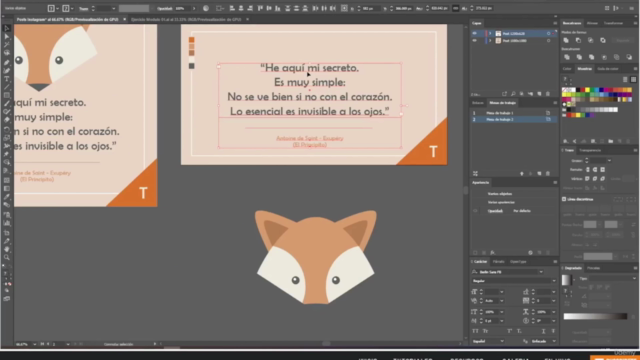This screenshot has height=360, width=640.
Task: Open the font family dropdown
Action: [x=541, y=272]
